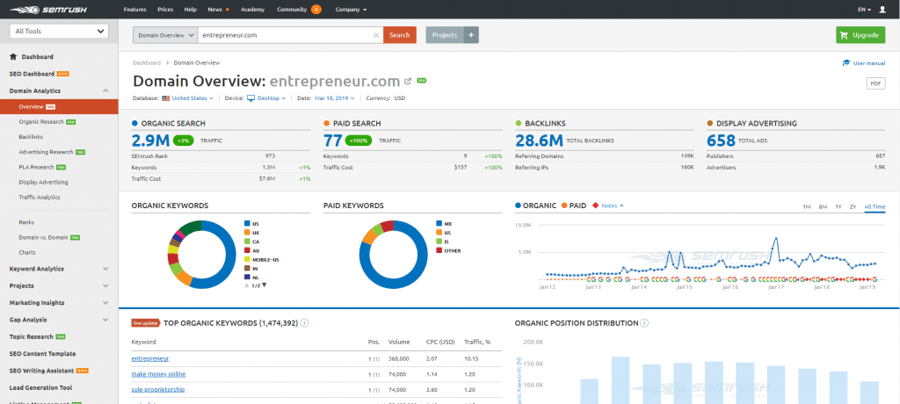
Task: Change the Desktop device dropdown
Action: (266, 98)
